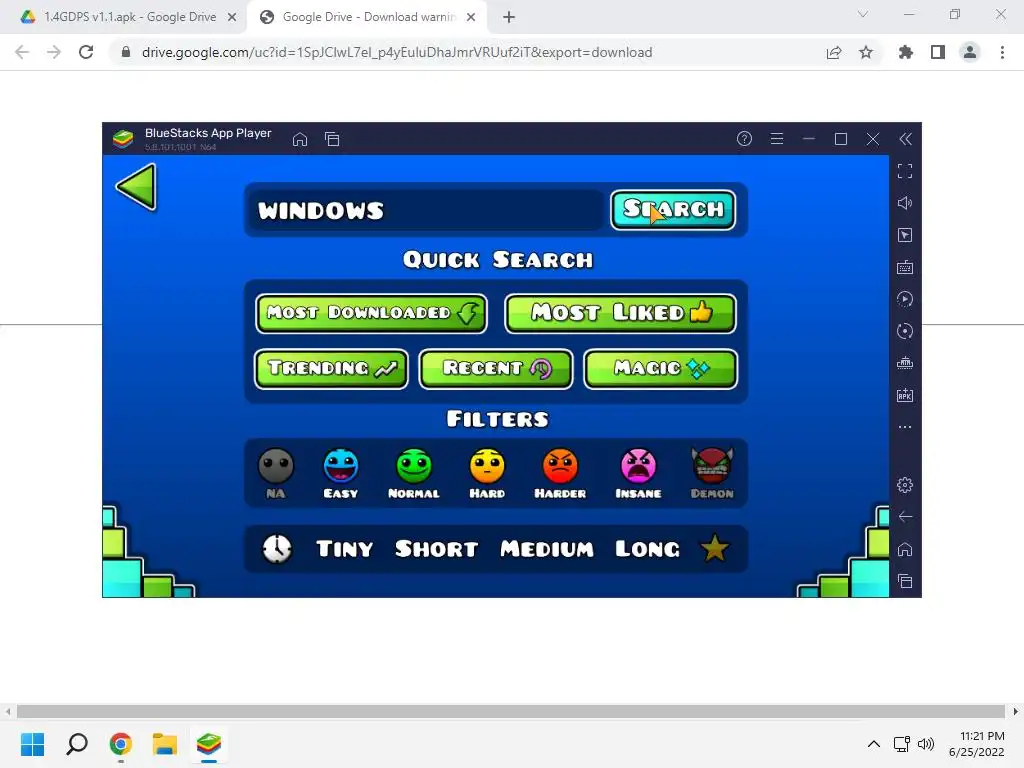Click BlueStacks macro play sidebar icon

[905, 299]
